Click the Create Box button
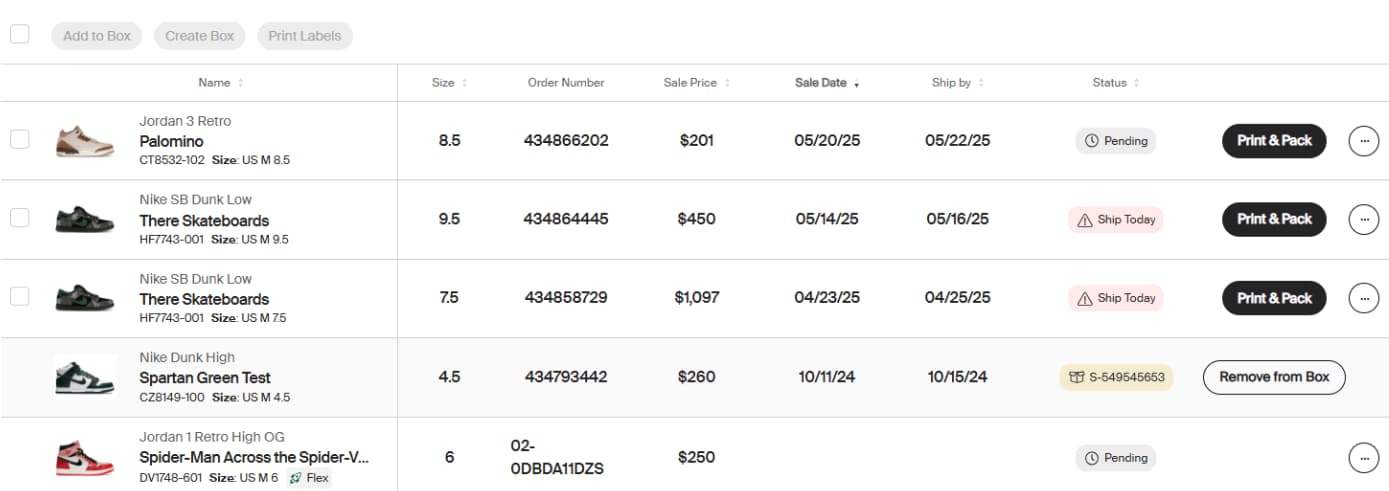Viewport: 1389px width, 491px height. point(200,36)
